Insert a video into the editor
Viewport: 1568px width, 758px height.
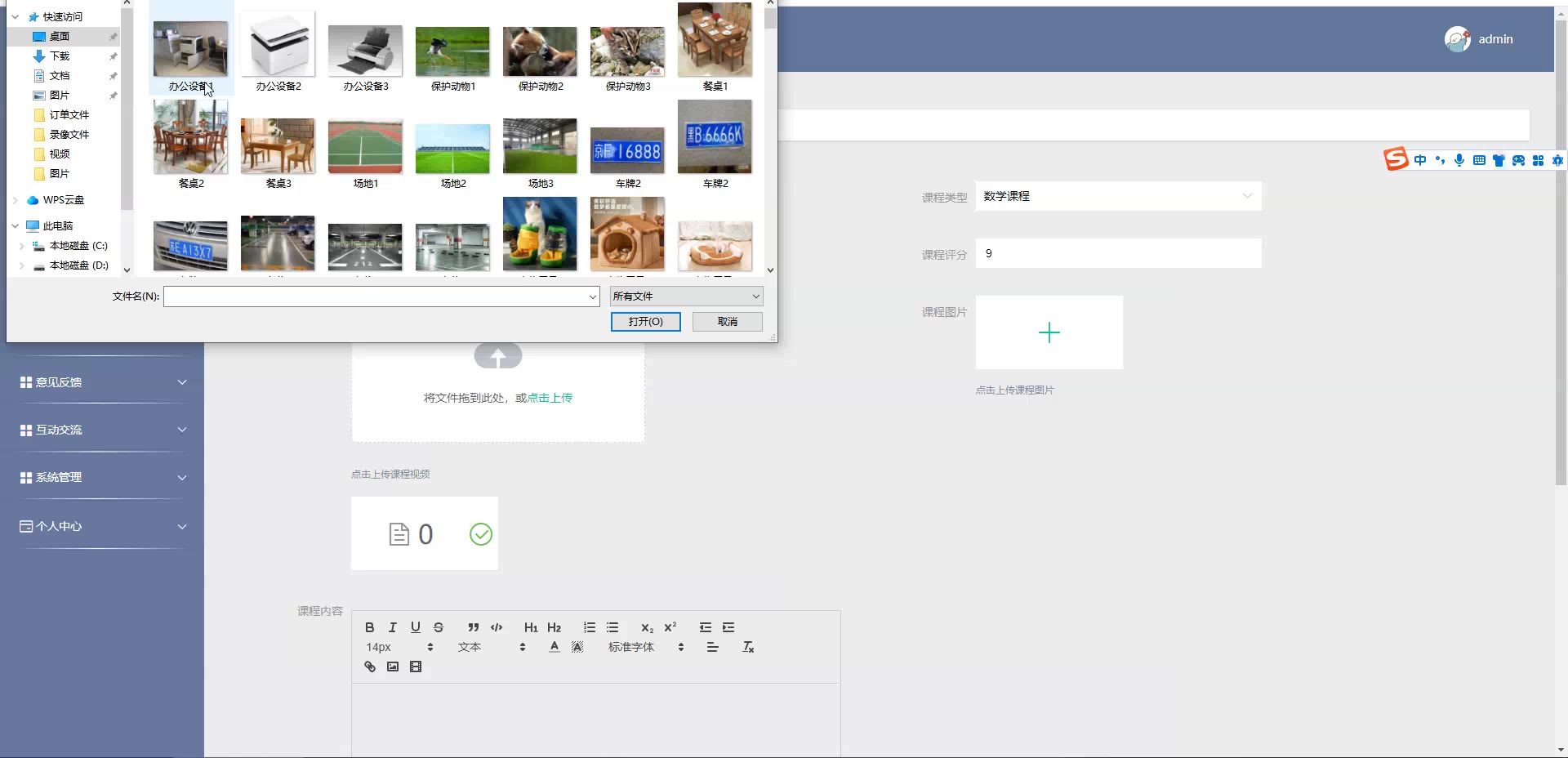coord(415,667)
